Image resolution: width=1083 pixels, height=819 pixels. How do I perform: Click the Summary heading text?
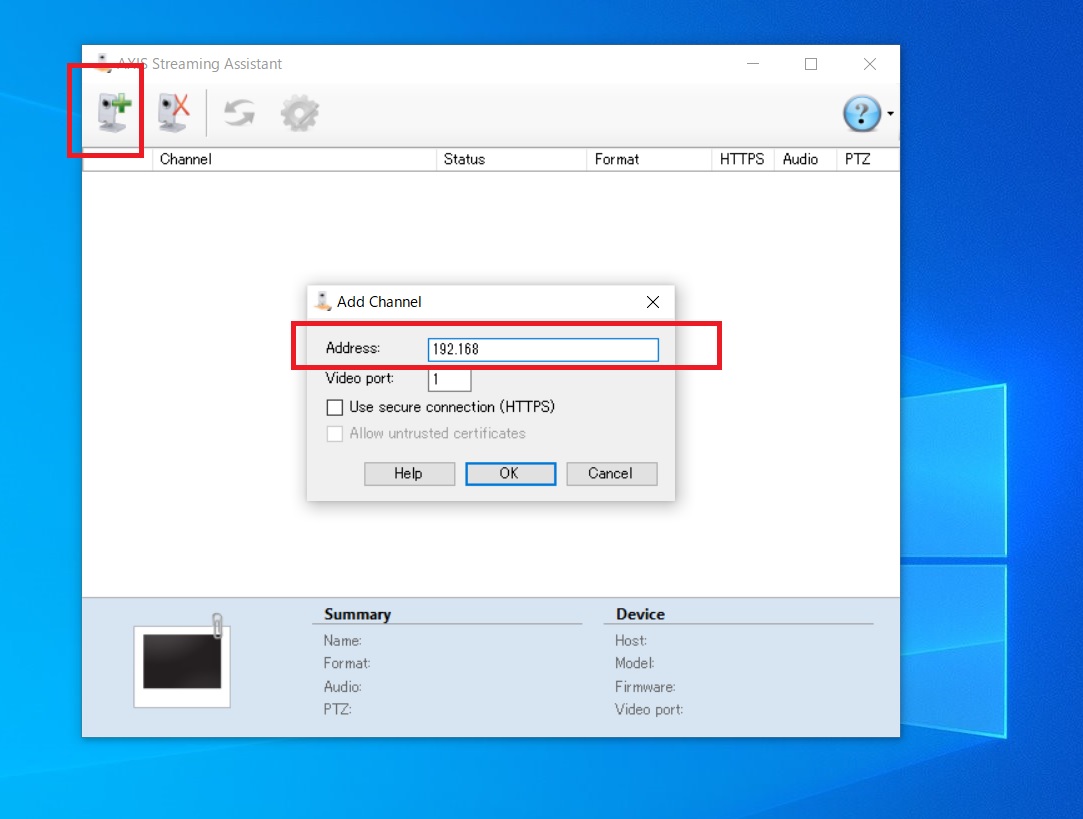point(358,614)
